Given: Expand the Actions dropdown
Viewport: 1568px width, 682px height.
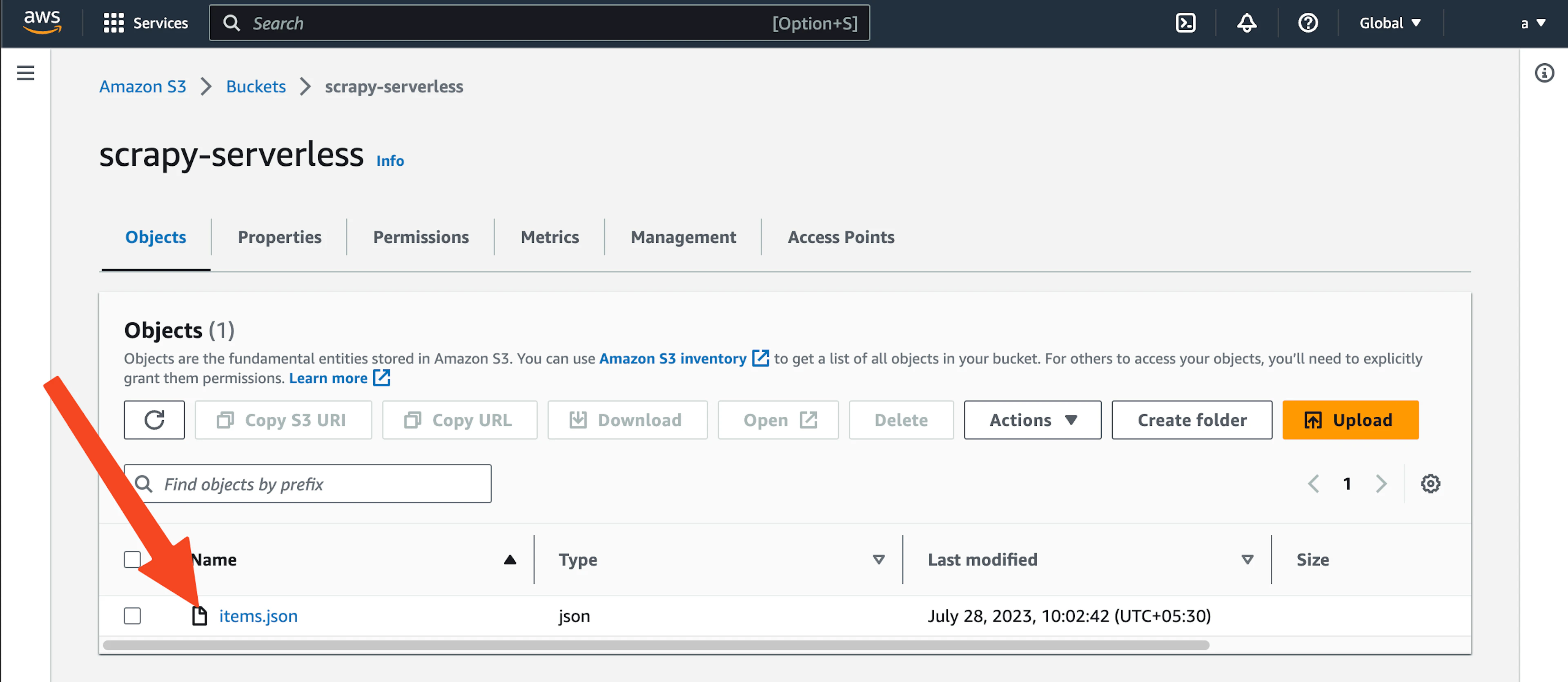Looking at the screenshot, I should (x=1032, y=420).
